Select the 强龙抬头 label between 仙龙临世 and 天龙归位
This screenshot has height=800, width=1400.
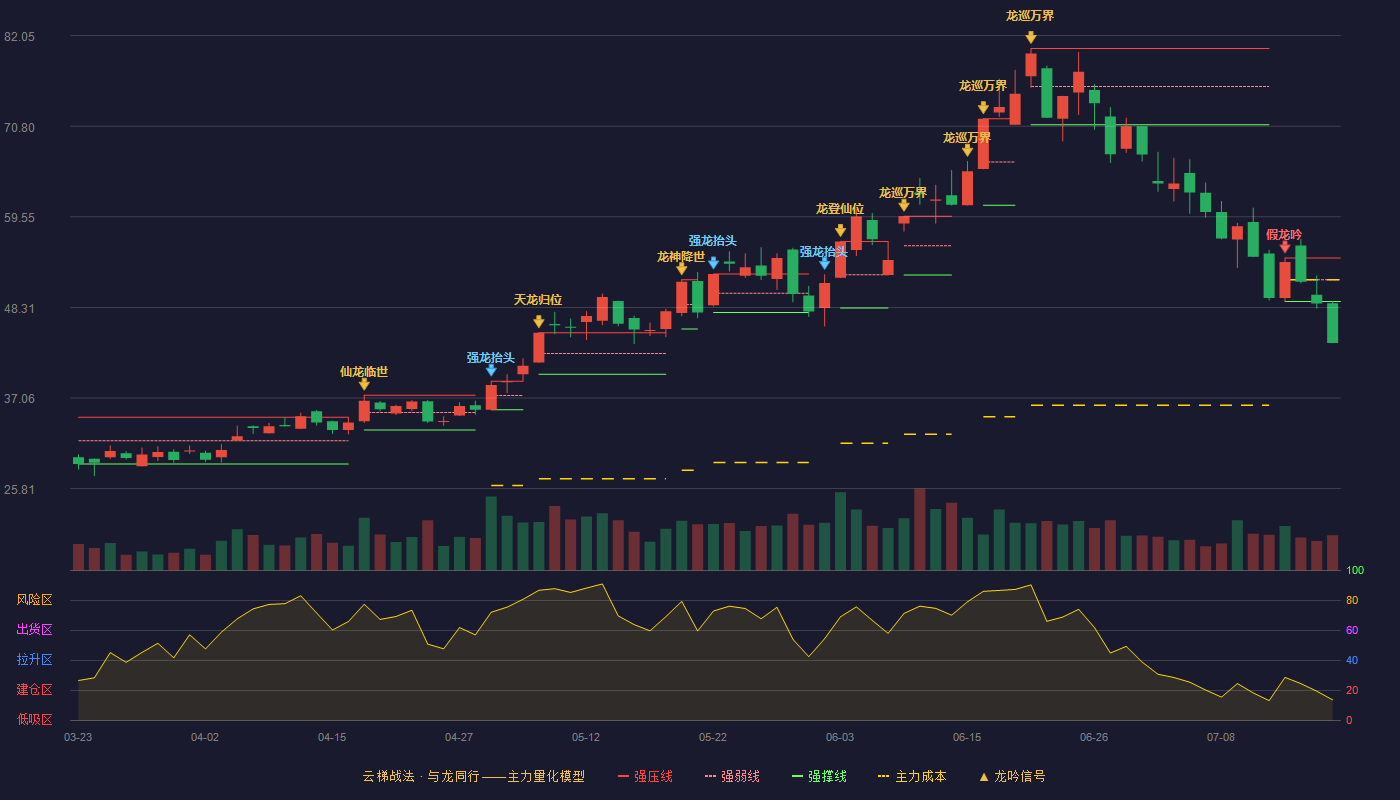491,358
